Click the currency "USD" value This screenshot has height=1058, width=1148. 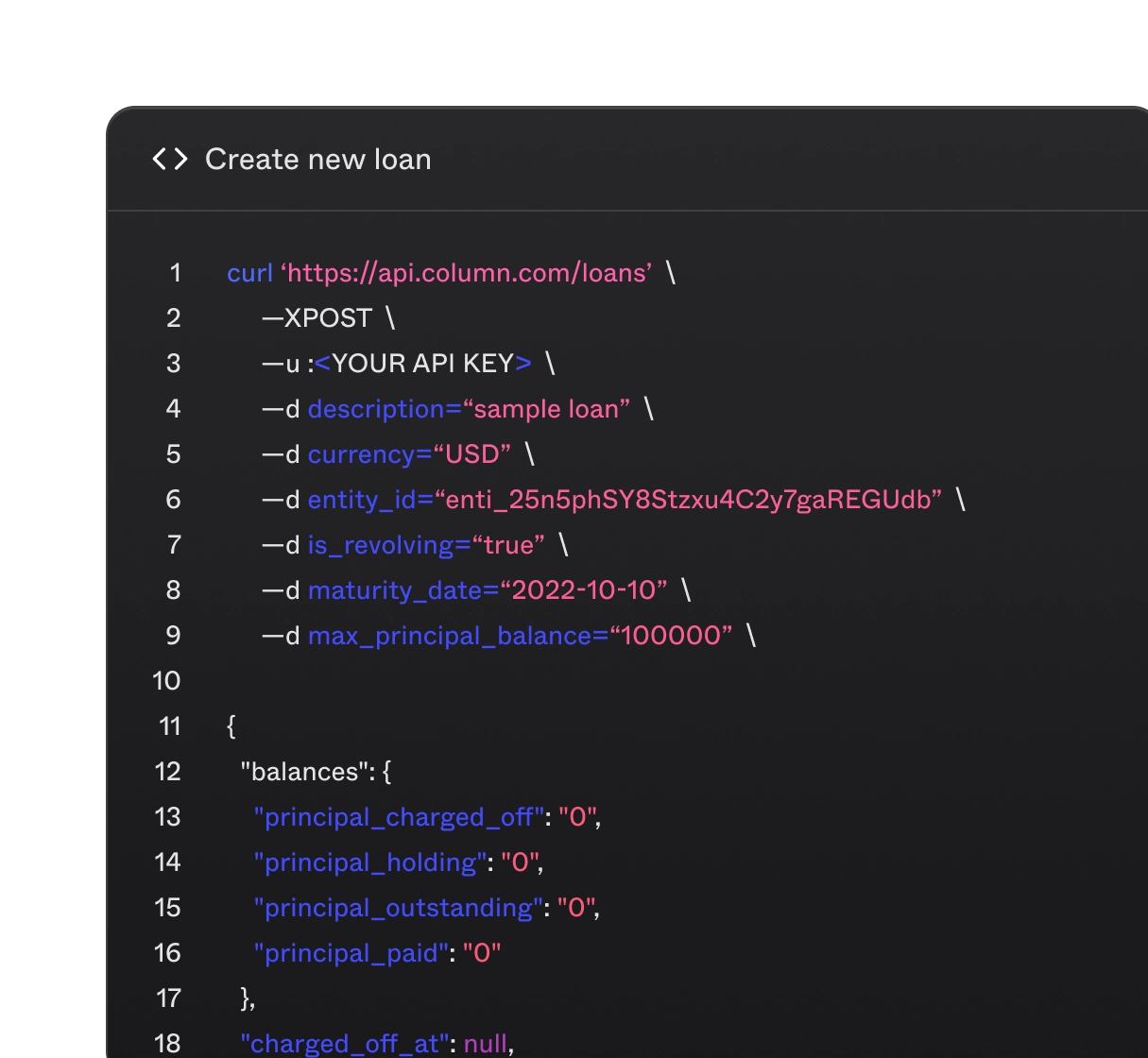click(471, 454)
